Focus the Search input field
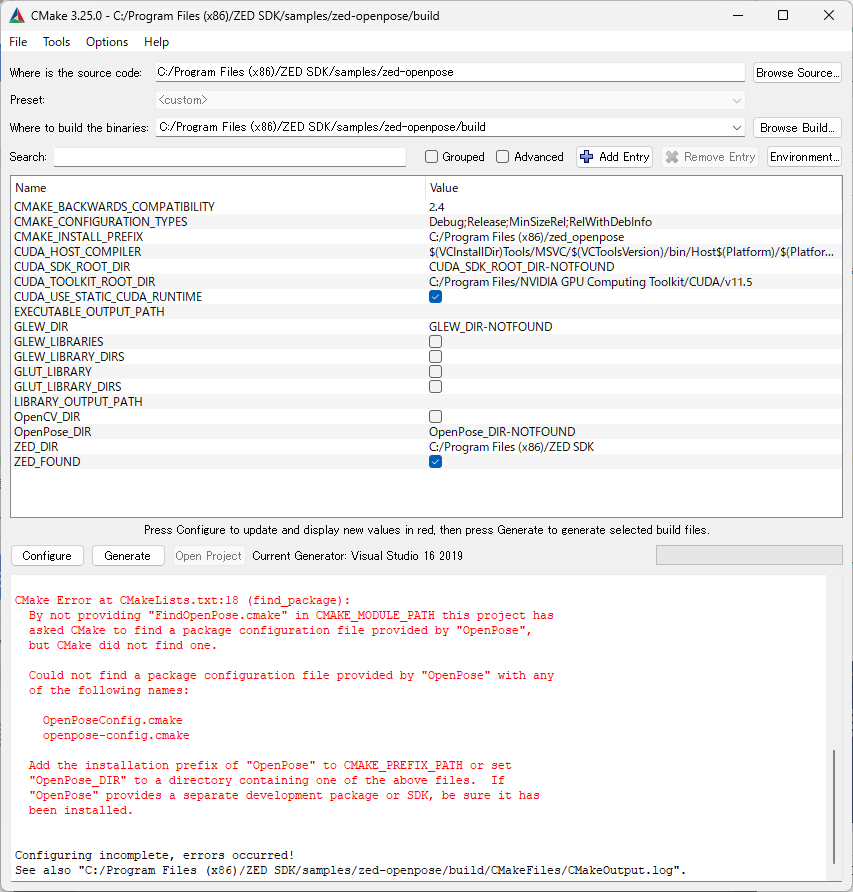The image size is (853, 892). coord(230,157)
